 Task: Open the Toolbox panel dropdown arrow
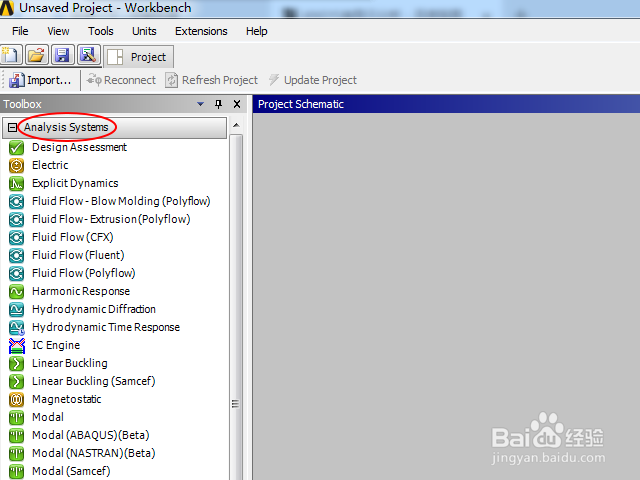[200, 104]
